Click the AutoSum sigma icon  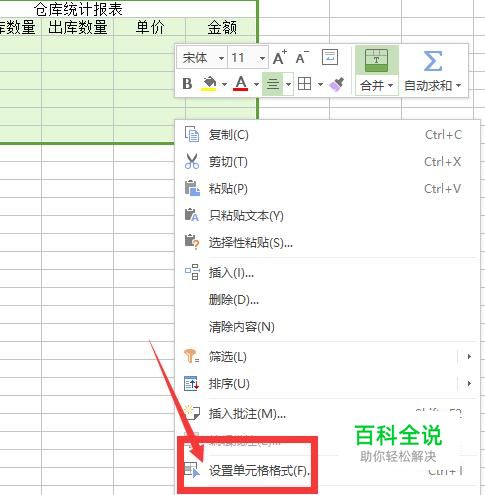coord(433,61)
